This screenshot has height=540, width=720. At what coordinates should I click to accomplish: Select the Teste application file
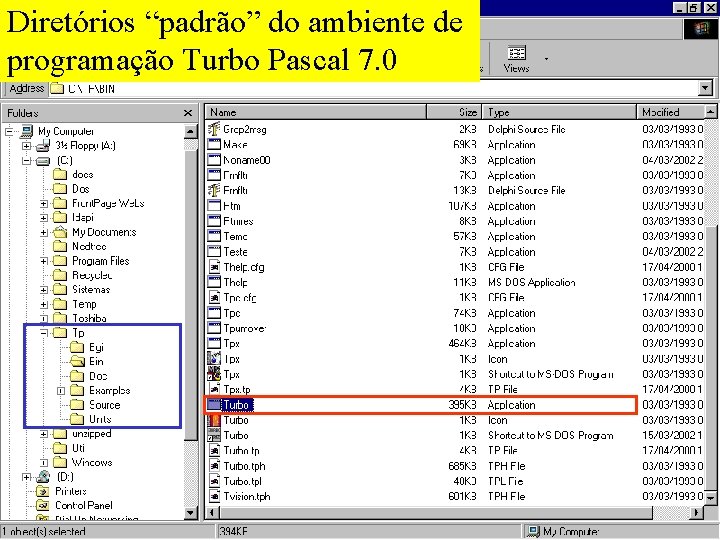point(235,252)
